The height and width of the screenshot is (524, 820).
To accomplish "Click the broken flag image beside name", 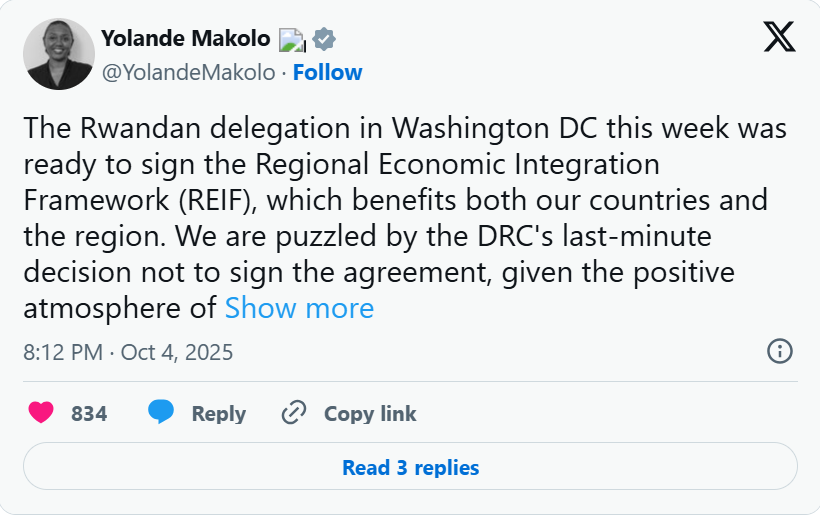I will point(291,40).
